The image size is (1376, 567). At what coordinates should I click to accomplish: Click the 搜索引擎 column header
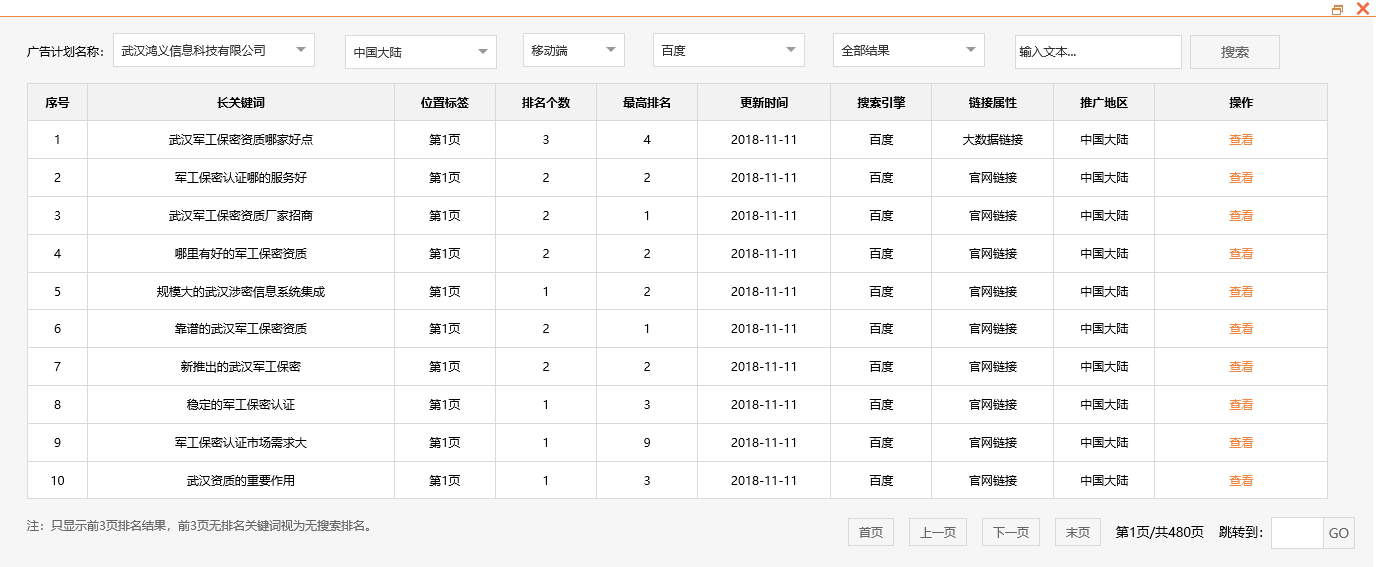(x=881, y=102)
